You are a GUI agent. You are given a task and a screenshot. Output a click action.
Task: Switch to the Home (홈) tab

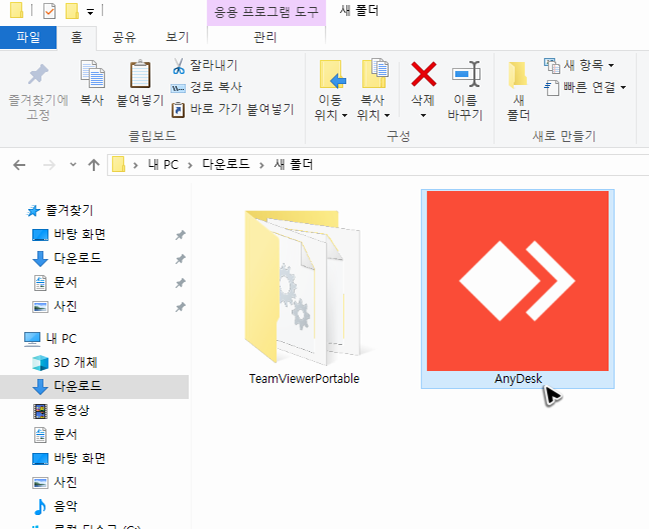pyautogui.click(x=77, y=38)
